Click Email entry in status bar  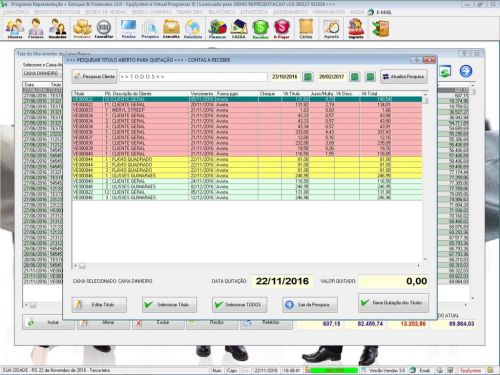coord(424,370)
